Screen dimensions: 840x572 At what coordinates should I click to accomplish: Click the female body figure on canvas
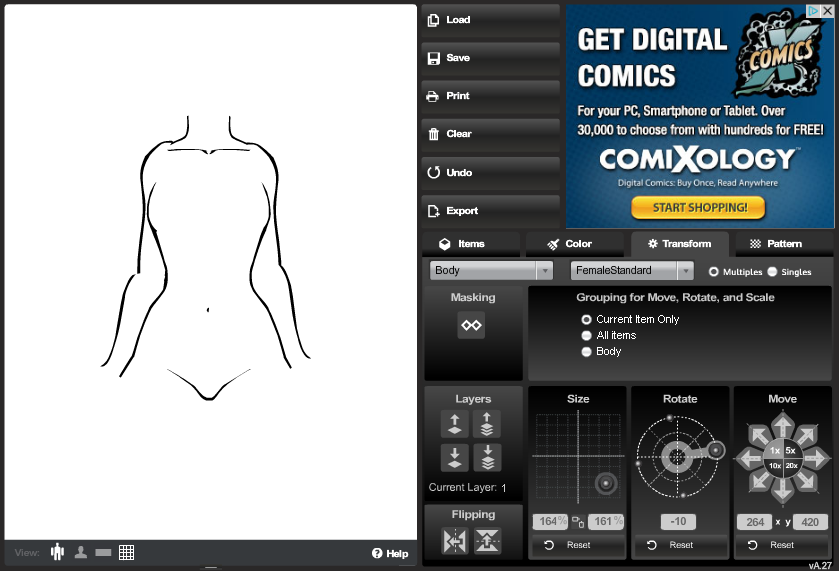pos(206,257)
